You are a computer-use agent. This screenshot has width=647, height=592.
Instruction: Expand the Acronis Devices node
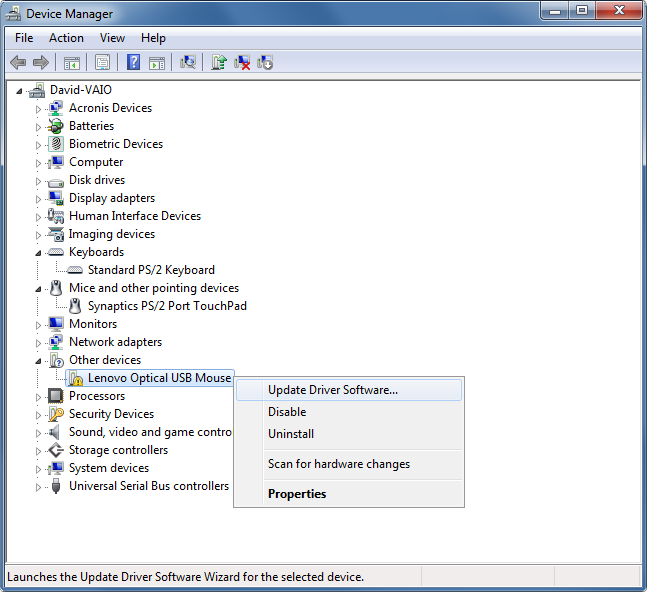click(38, 109)
